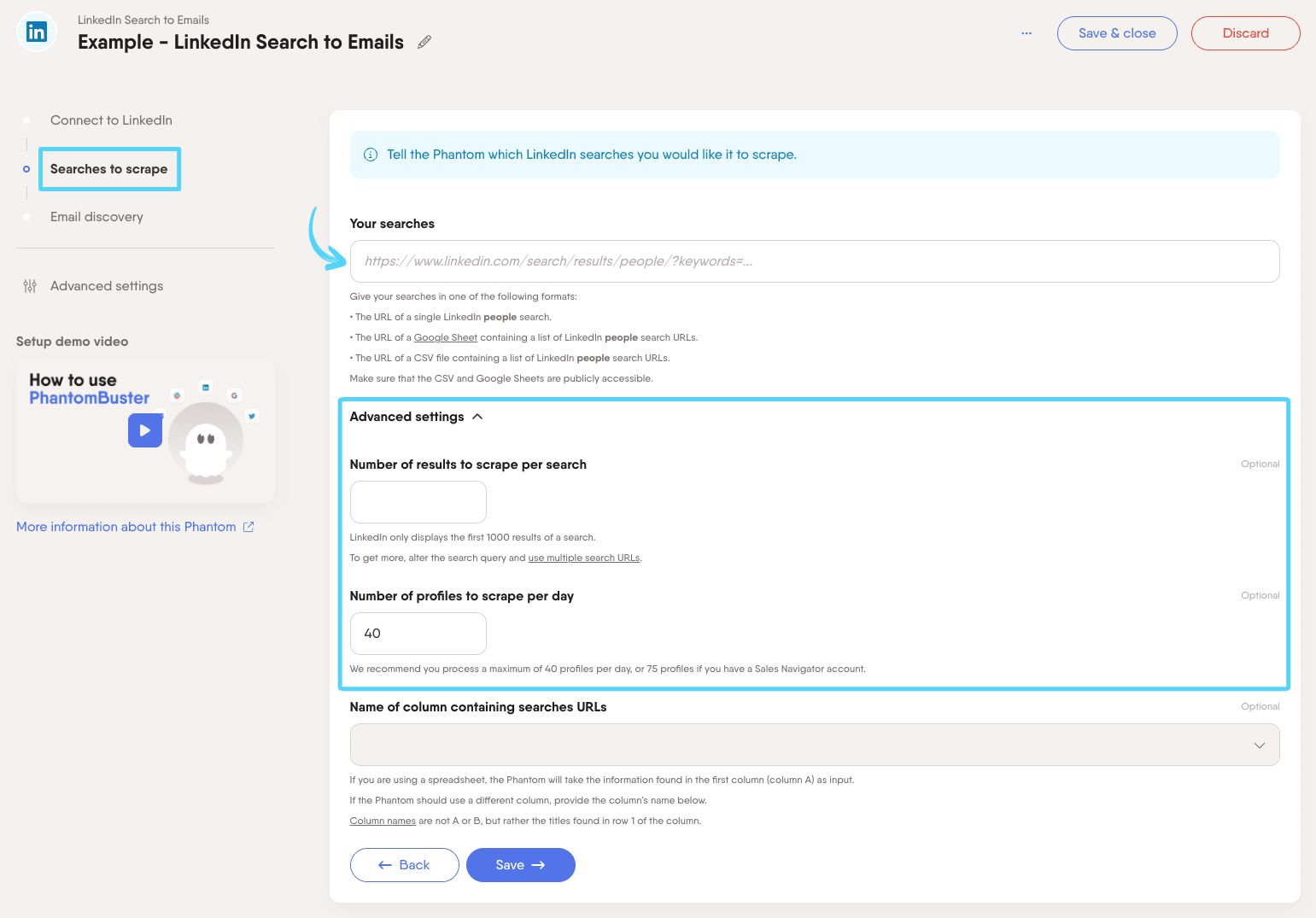Click the Save & close button
This screenshot has height=918, width=1316.
[1116, 33]
